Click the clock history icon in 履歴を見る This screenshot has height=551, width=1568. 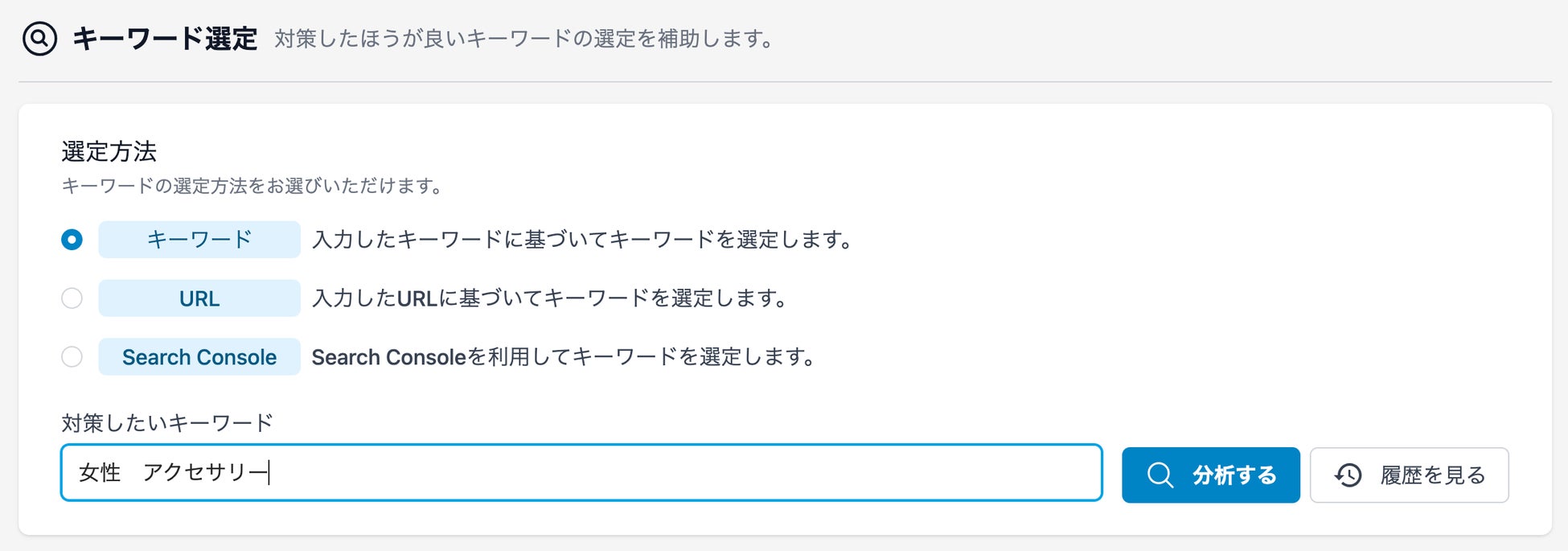[x=1348, y=475]
